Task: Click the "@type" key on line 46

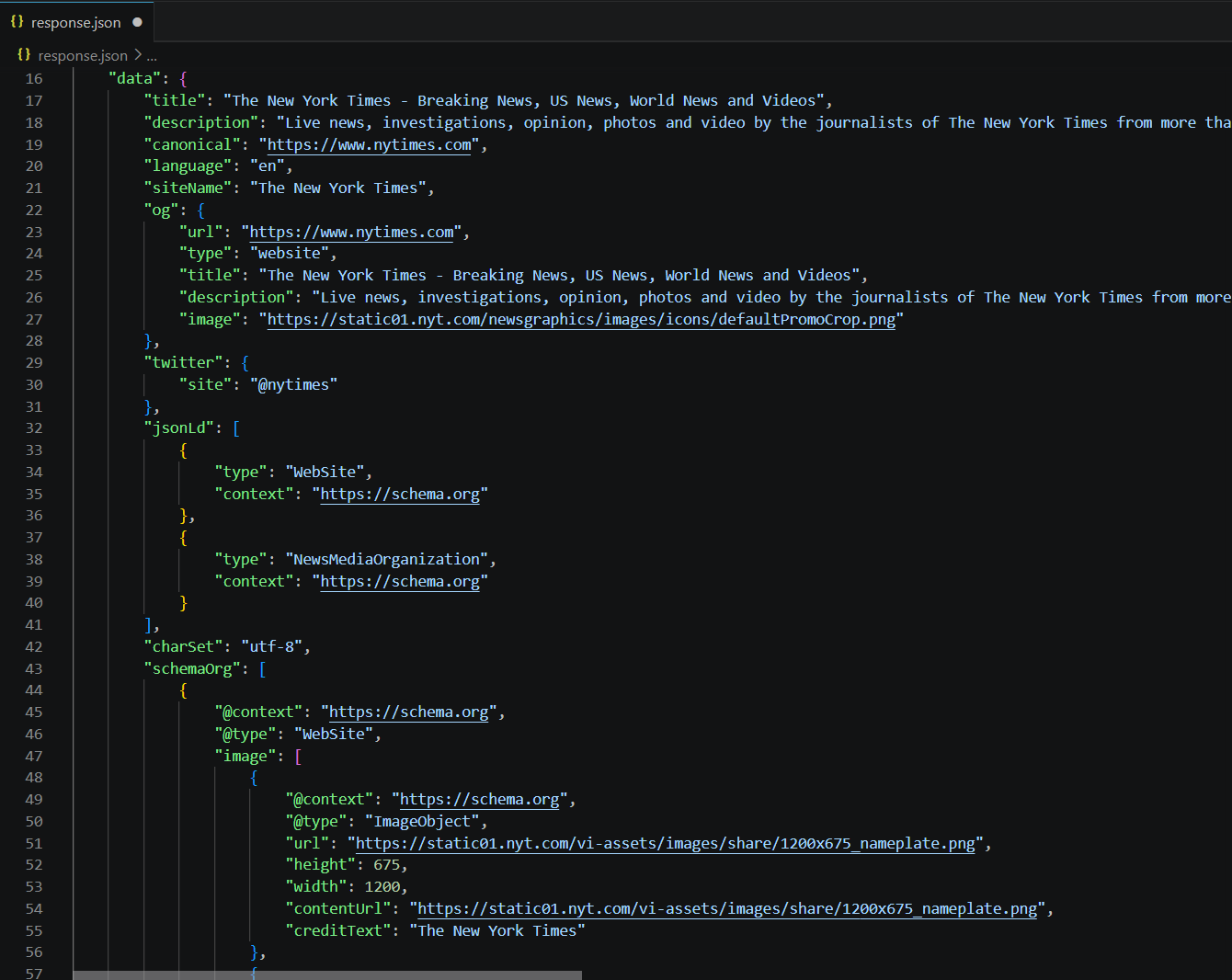Action: (245, 734)
